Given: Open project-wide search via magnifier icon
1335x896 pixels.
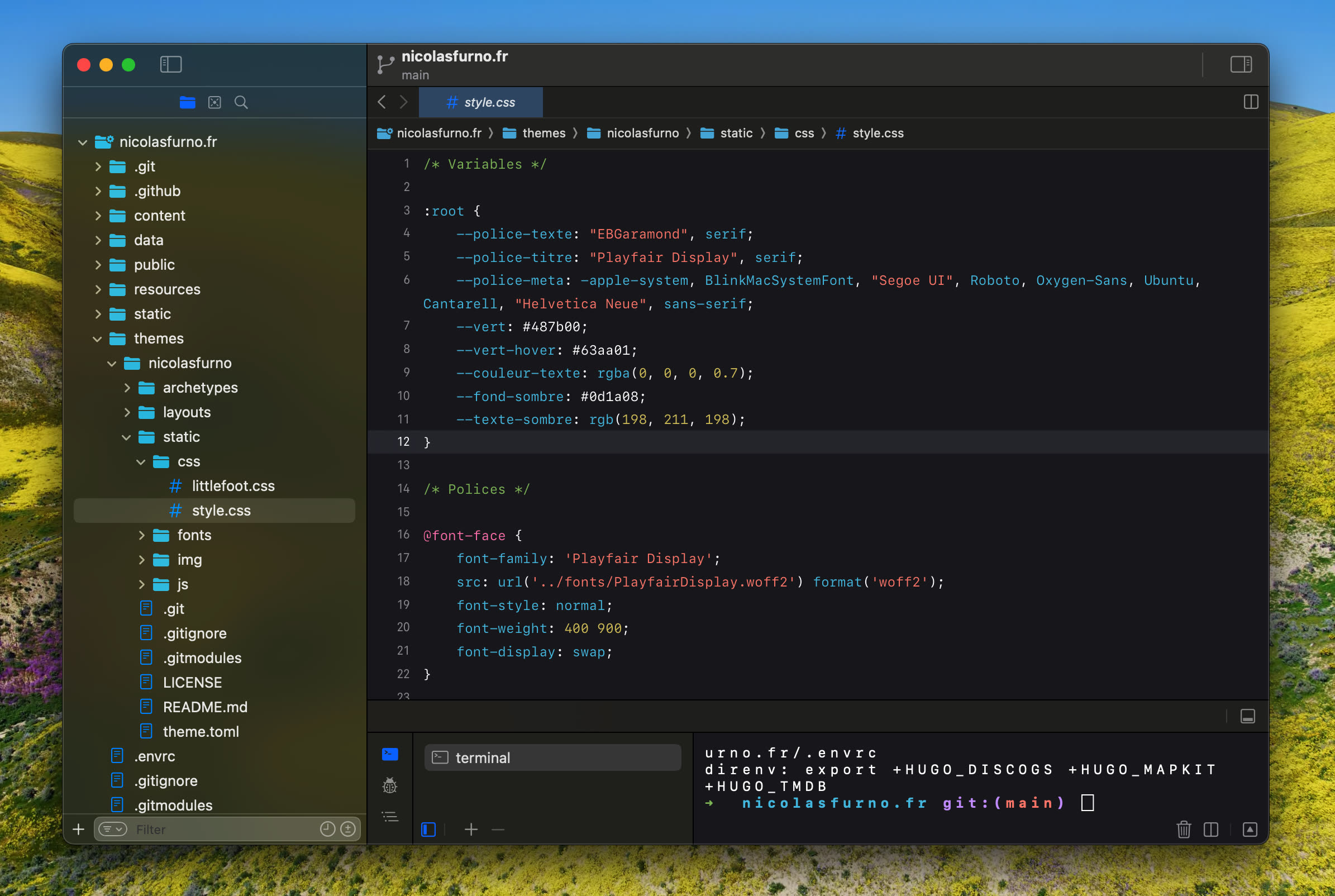Looking at the screenshot, I should (x=241, y=102).
